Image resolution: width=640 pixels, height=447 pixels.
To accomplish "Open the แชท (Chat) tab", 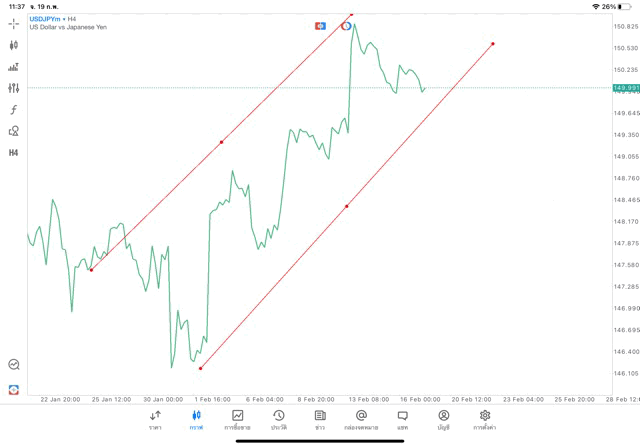I will point(402,419).
